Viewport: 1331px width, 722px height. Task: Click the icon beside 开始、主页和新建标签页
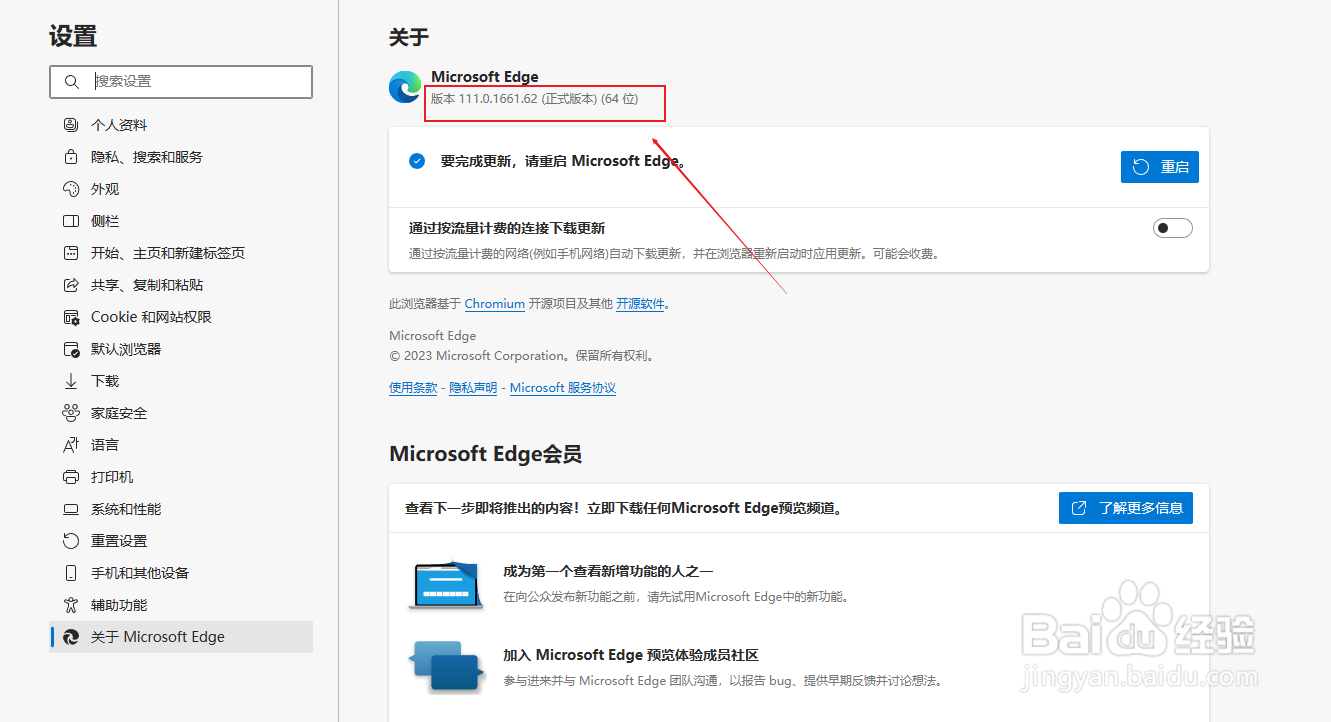71,253
